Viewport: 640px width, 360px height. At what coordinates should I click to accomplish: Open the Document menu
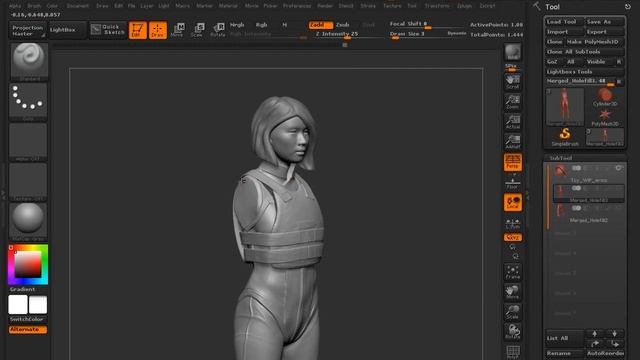(78, 6)
